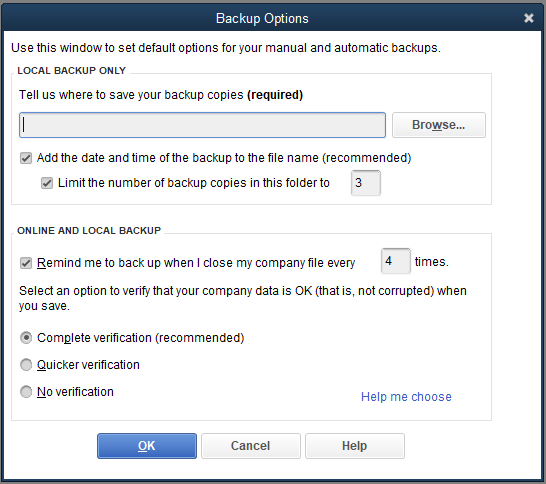Click the Cancel button
The width and height of the screenshot is (546, 484).
(x=251, y=446)
